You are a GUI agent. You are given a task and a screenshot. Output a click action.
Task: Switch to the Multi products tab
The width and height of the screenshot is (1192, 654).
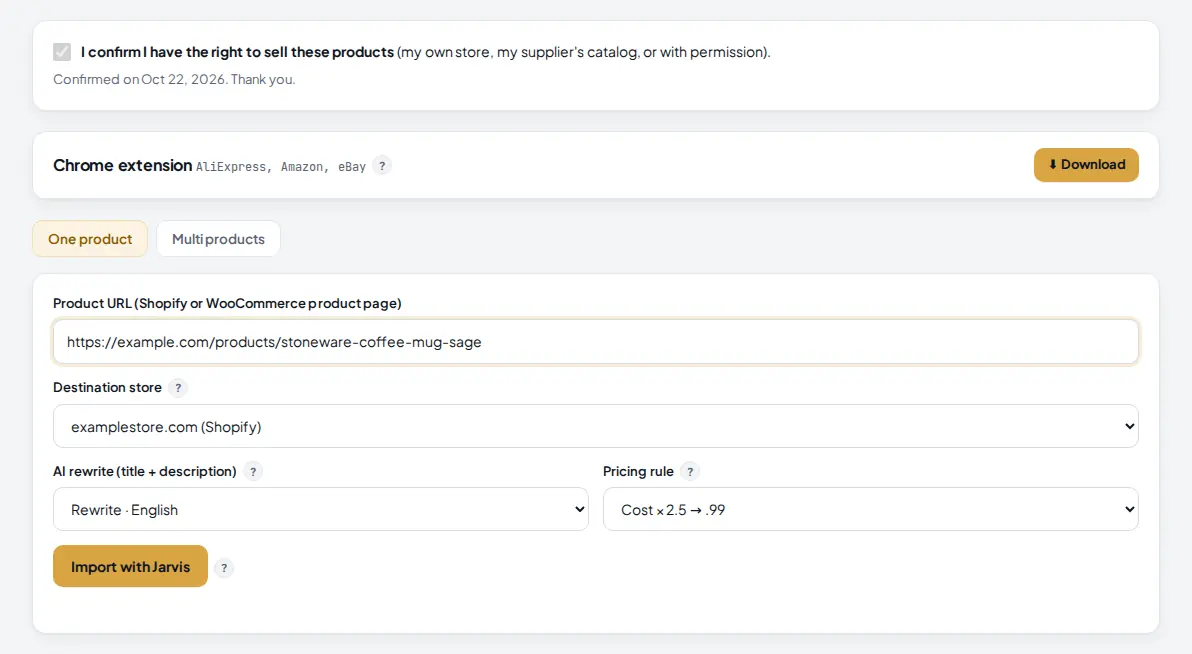coord(218,239)
